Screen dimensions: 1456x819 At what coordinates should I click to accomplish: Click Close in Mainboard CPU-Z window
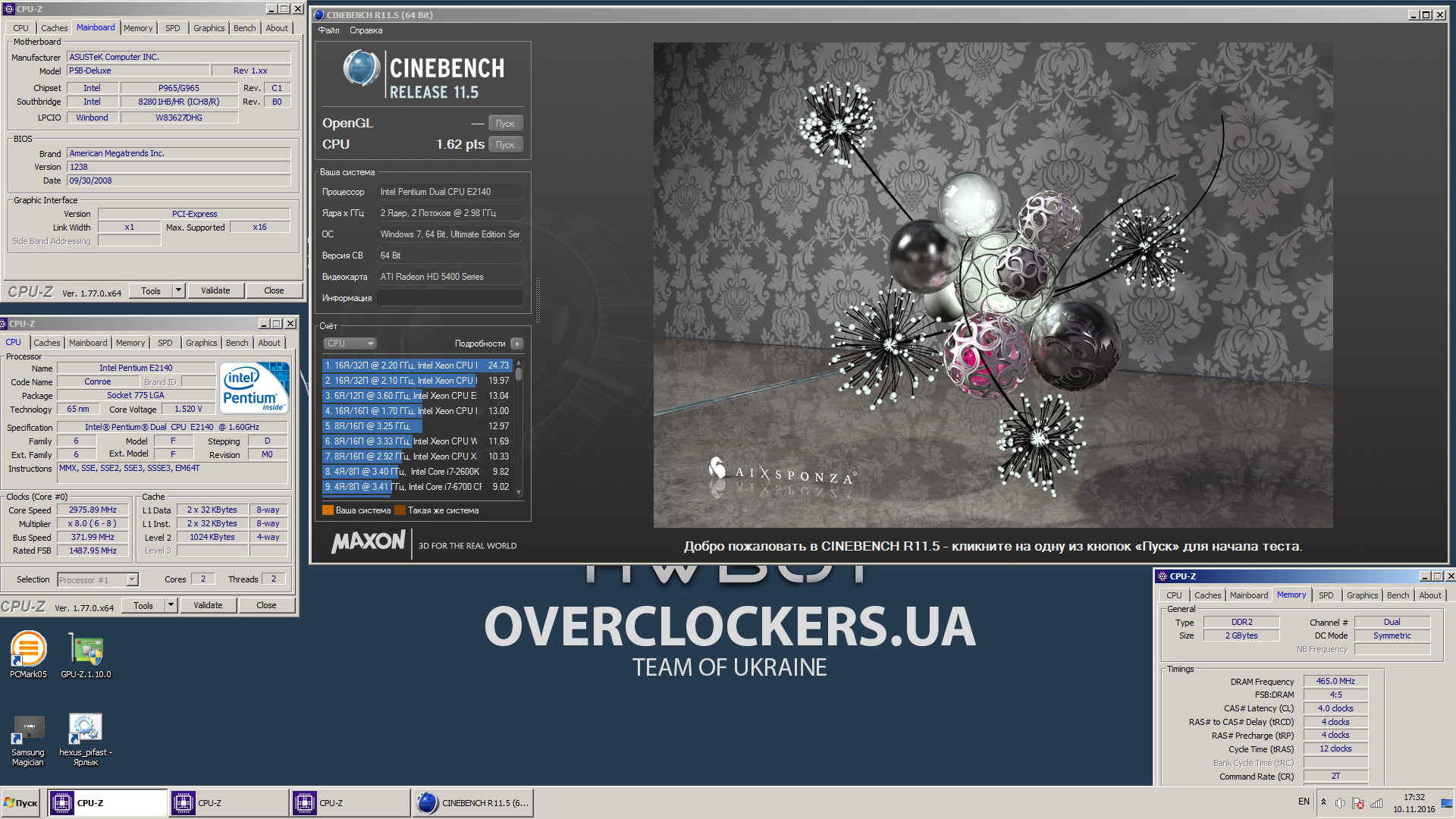(x=274, y=290)
